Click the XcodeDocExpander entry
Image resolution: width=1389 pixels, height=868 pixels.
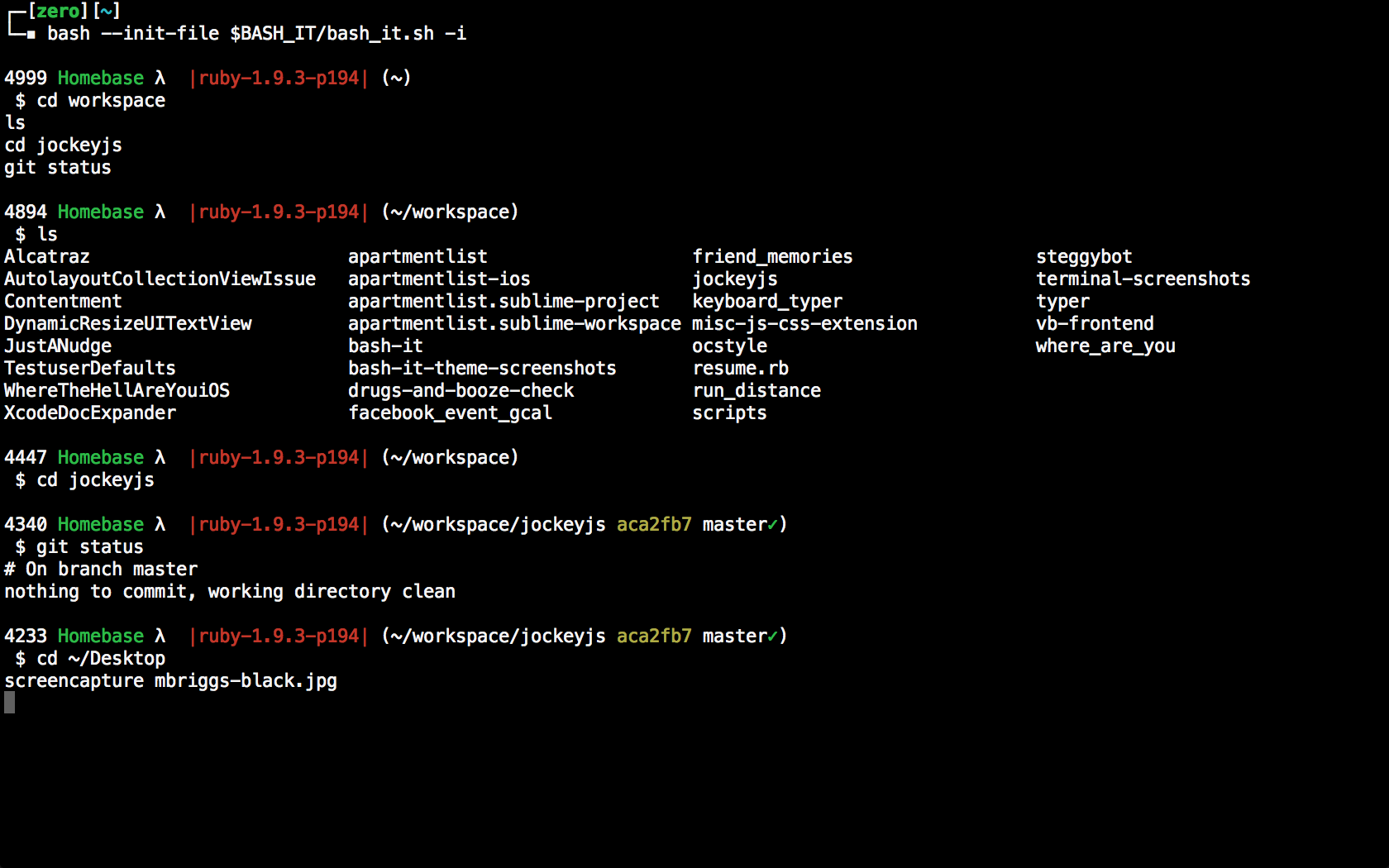(x=90, y=413)
